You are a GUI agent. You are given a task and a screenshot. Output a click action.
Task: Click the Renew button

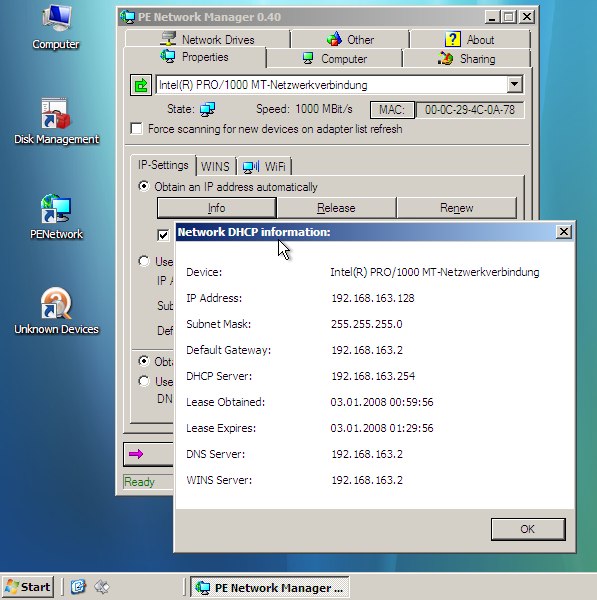click(457, 208)
